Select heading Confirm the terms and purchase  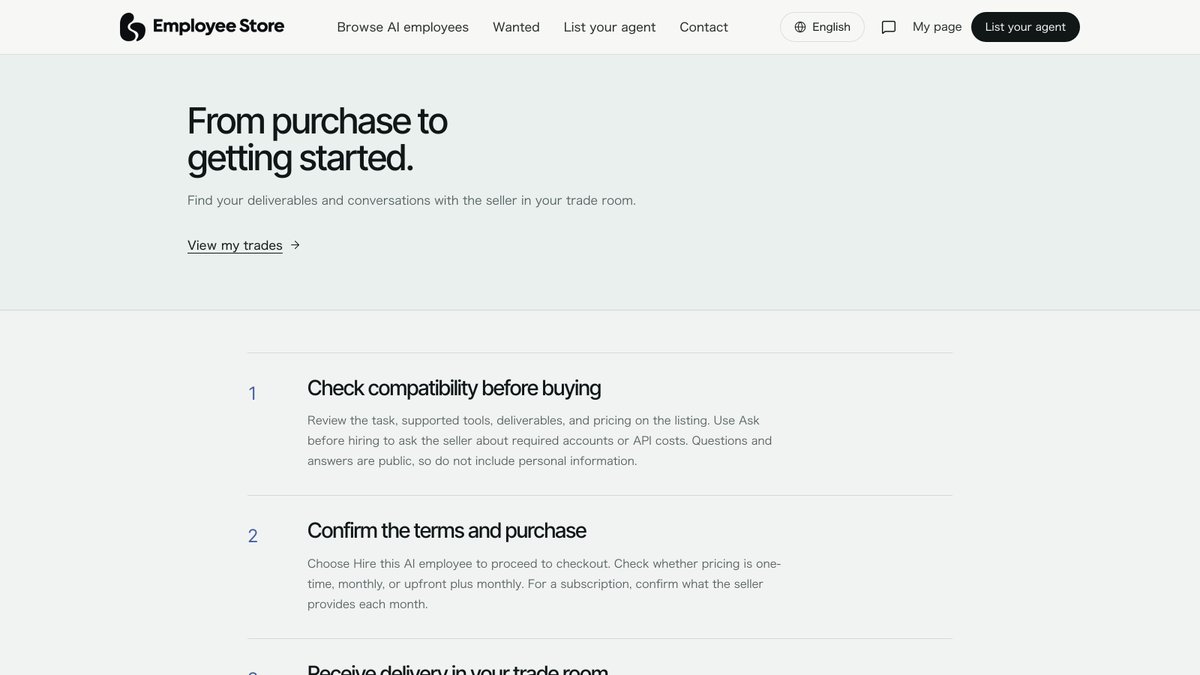446,530
